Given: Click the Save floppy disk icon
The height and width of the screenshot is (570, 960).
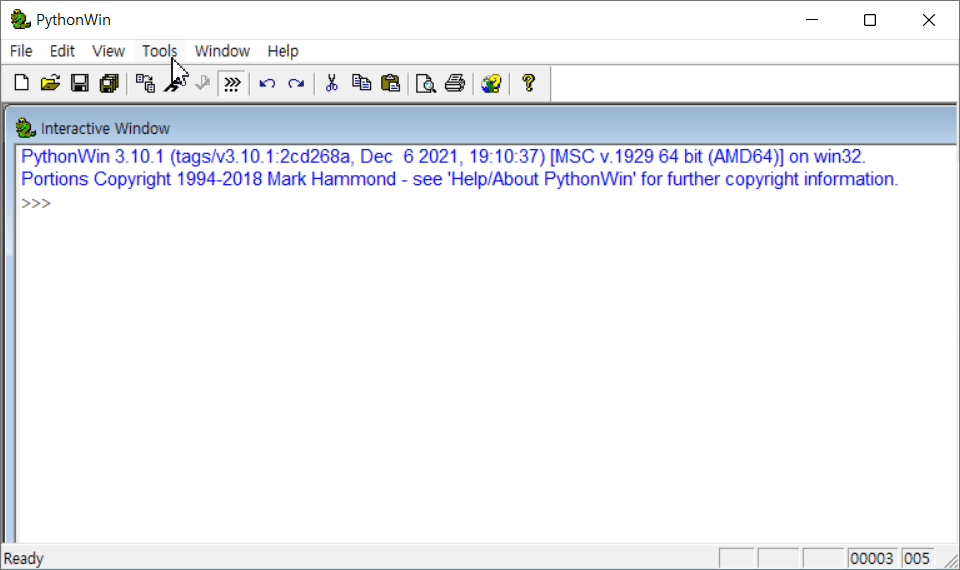Looking at the screenshot, I should click(x=80, y=83).
